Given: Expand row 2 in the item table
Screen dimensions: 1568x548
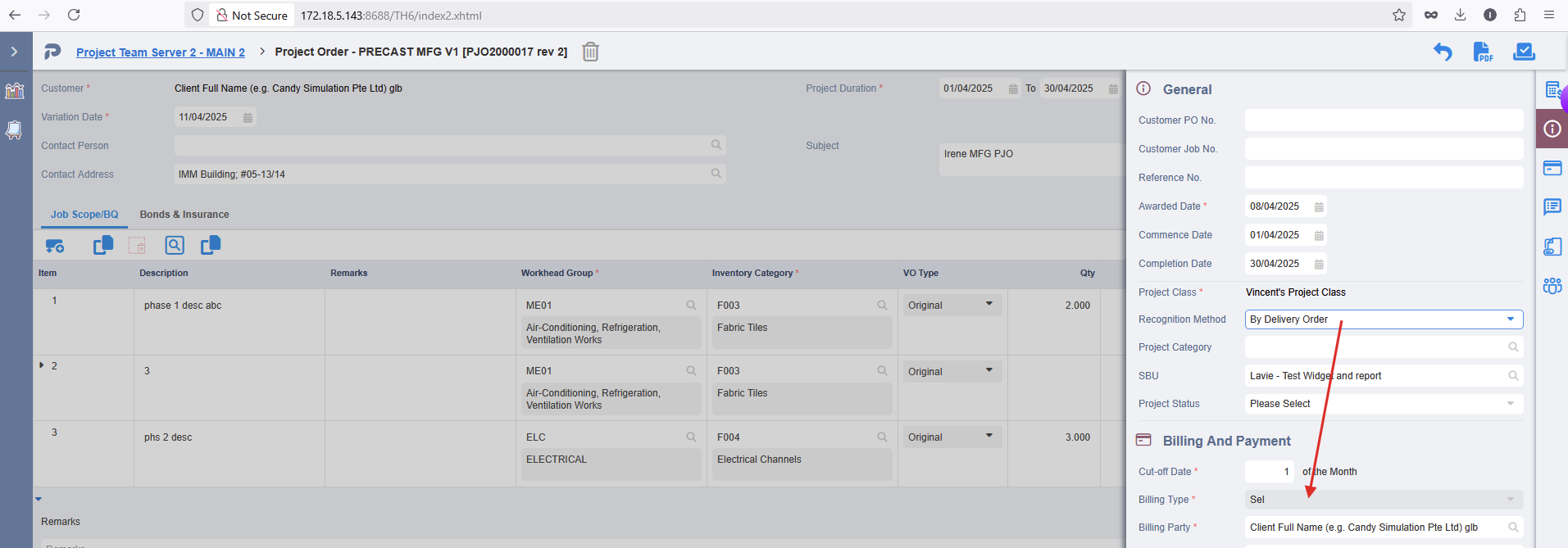Looking at the screenshot, I should [42, 365].
